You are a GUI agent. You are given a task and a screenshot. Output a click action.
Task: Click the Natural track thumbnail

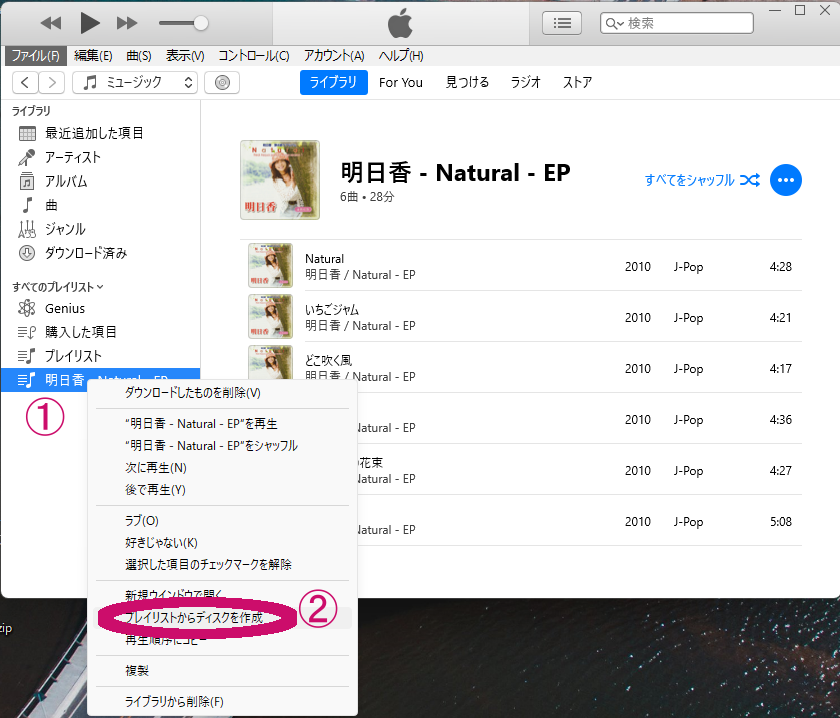270,265
